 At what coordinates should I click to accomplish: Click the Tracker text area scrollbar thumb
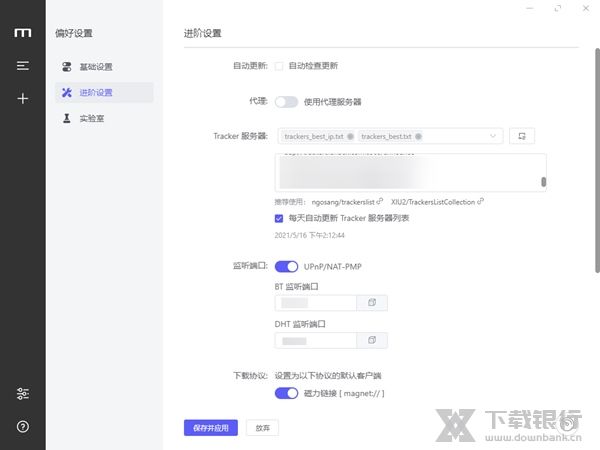543,182
